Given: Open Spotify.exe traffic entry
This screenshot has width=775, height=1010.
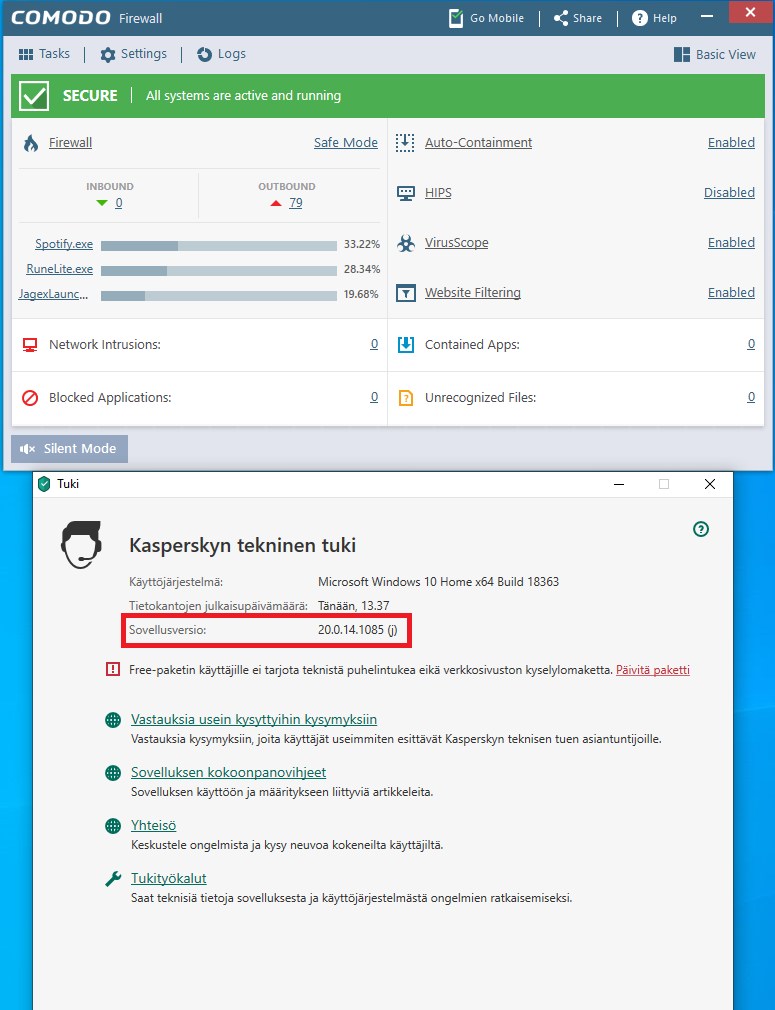Looking at the screenshot, I should click(x=64, y=244).
